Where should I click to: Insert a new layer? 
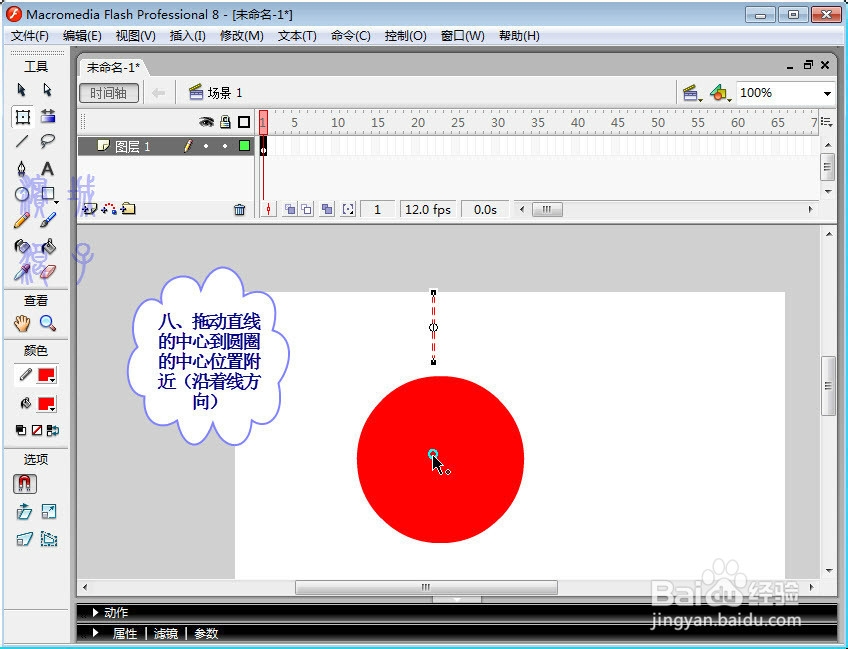90,209
